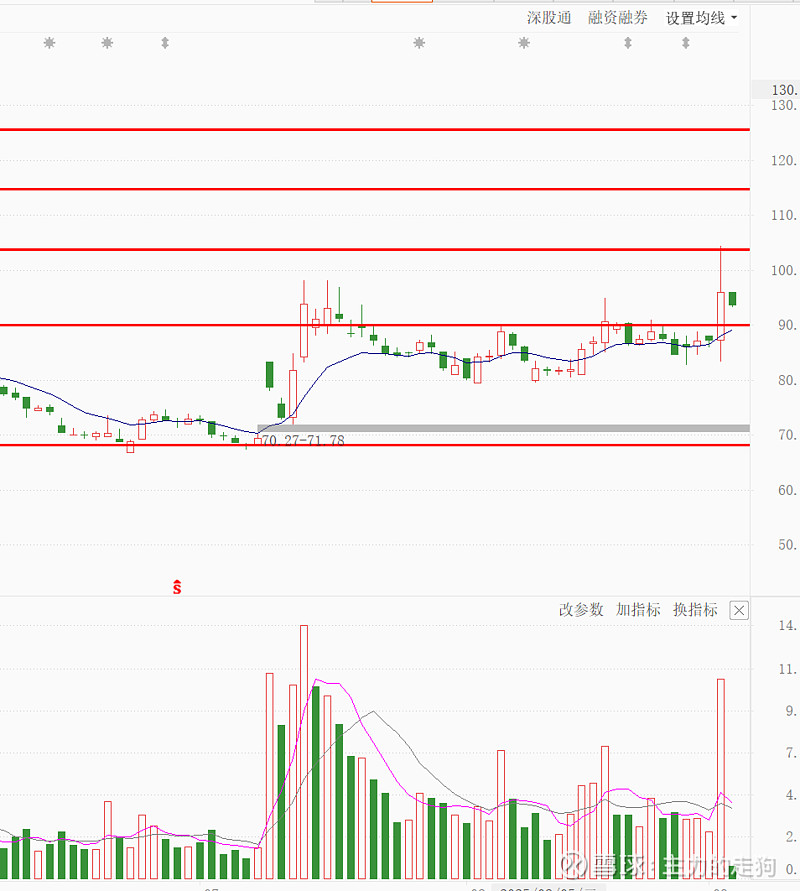This screenshot has width=800, height=891.
Task: Click 换指标 to switch indicator
Action: pyautogui.click(x=695, y=610)
